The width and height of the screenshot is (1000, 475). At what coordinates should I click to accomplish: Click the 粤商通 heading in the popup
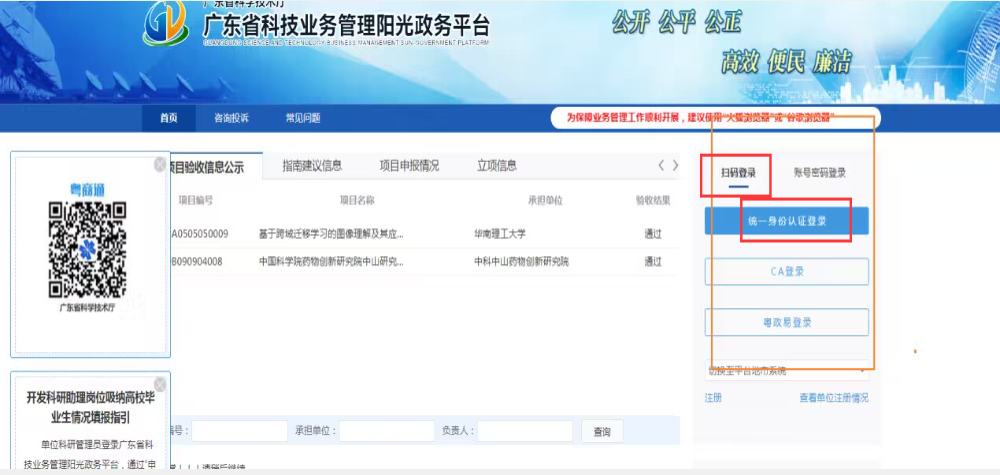pyautogui.click(x=87, y=189)
